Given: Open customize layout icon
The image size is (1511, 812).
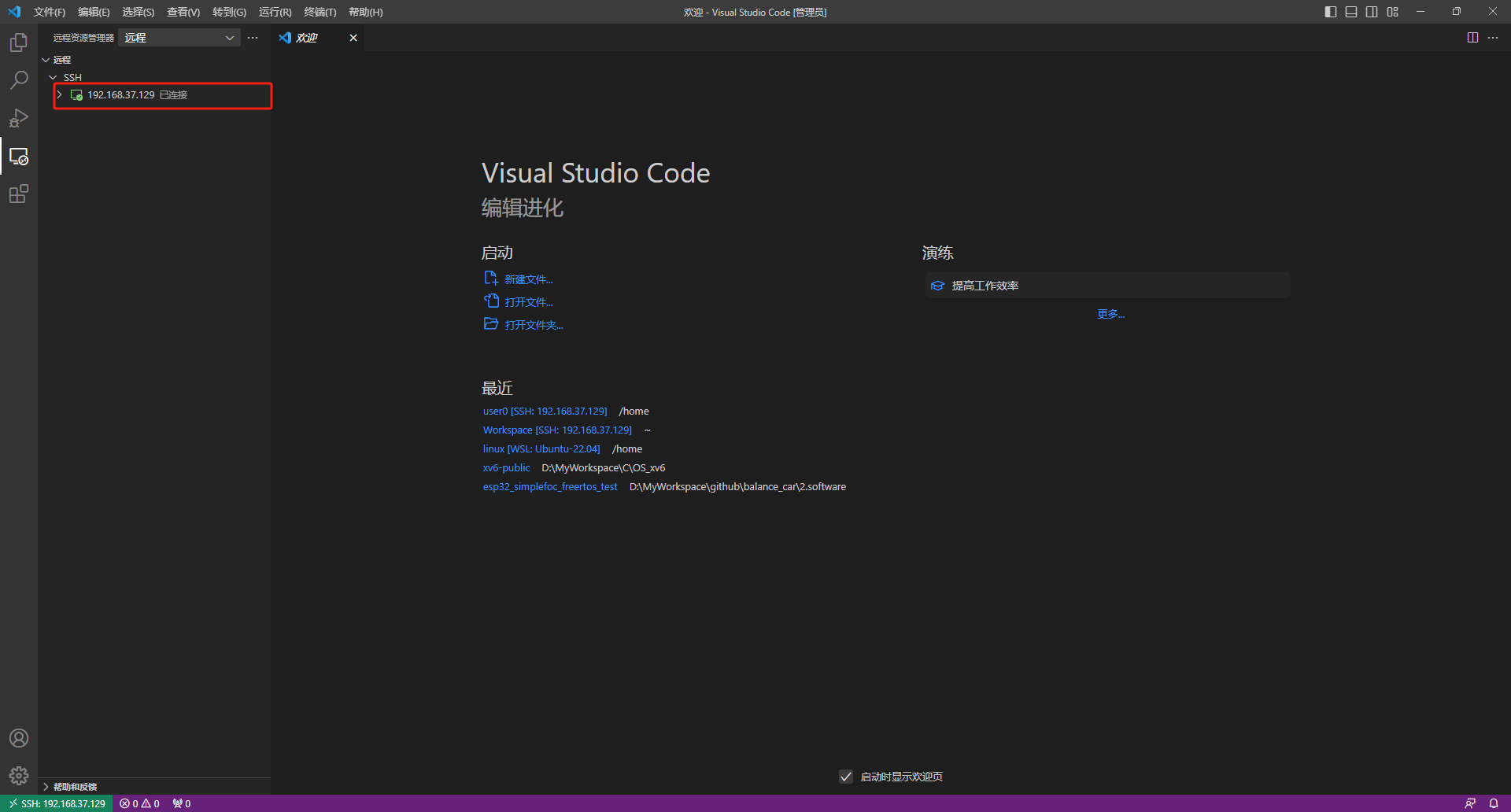Looking at the screenshot, I should (x=1393, y=12).
